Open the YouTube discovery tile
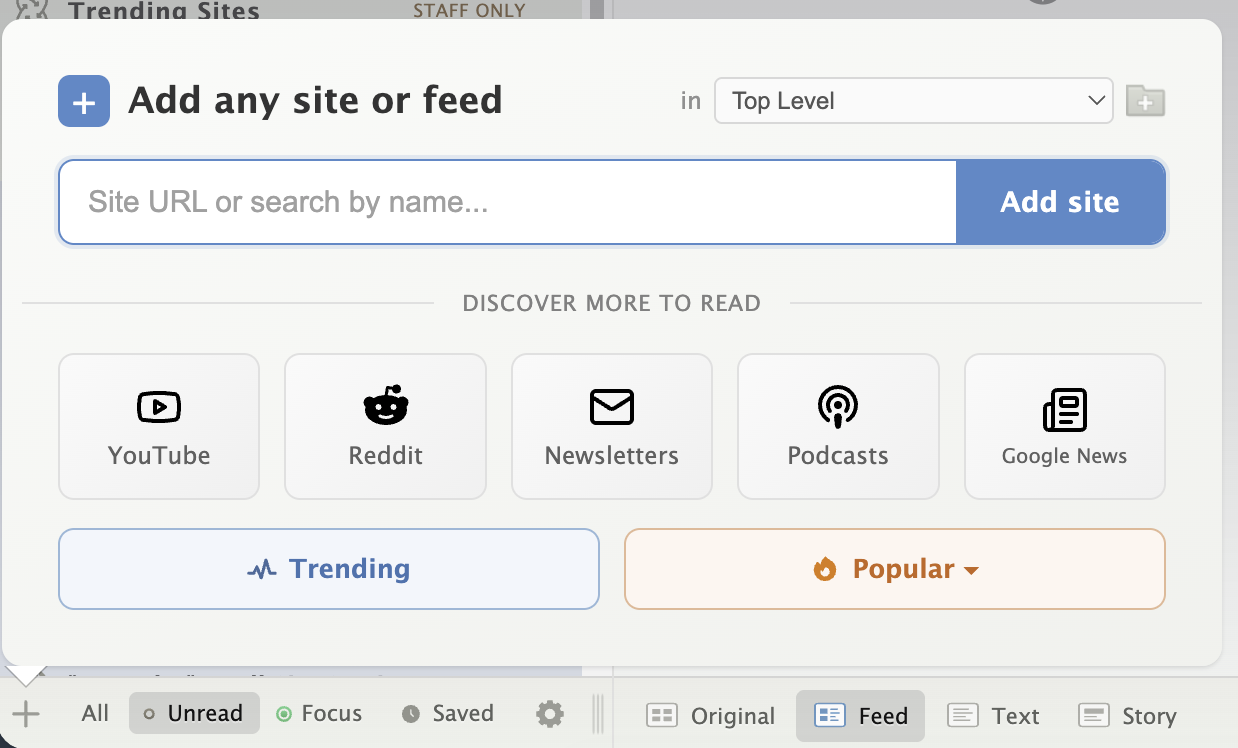The image size is (1238, 748). 159,426
